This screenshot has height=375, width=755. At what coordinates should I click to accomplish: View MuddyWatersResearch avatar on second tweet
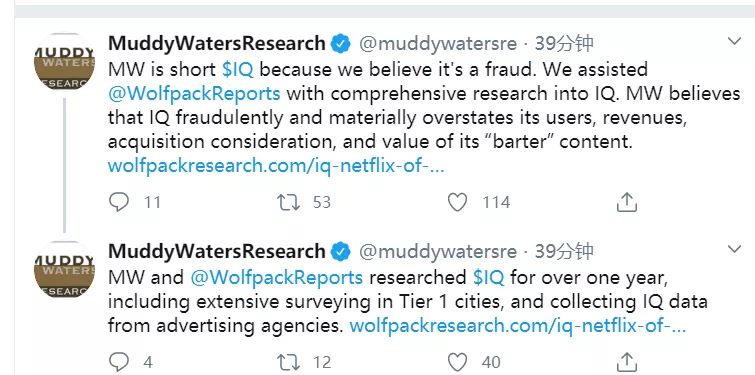coord(64,270)
